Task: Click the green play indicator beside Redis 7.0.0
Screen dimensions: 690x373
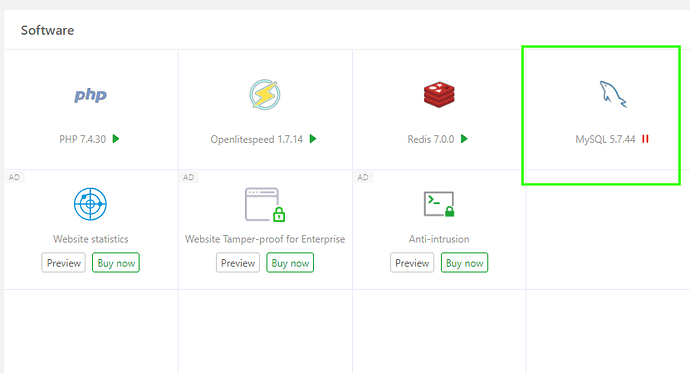Action: [464, 139]
